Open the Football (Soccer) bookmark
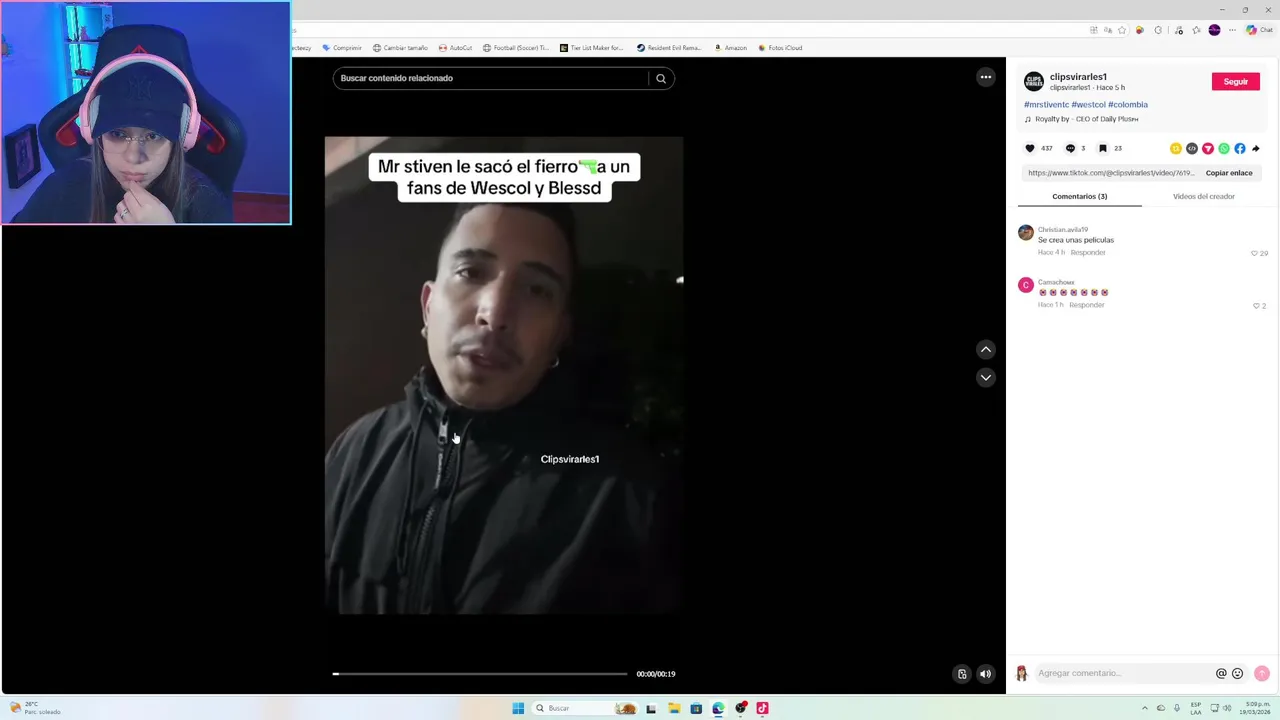This screenshot has width=1280, height=720. (x=516, y=48)
